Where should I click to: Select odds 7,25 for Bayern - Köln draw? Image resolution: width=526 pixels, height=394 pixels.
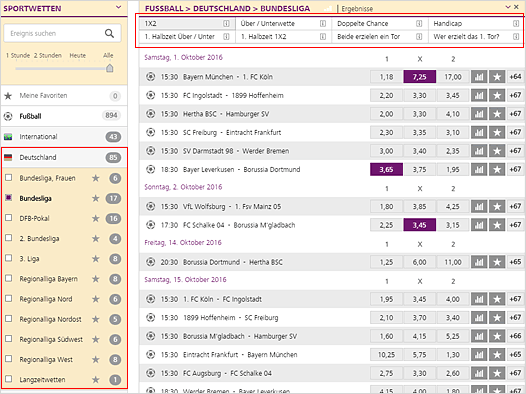point(420,77)
